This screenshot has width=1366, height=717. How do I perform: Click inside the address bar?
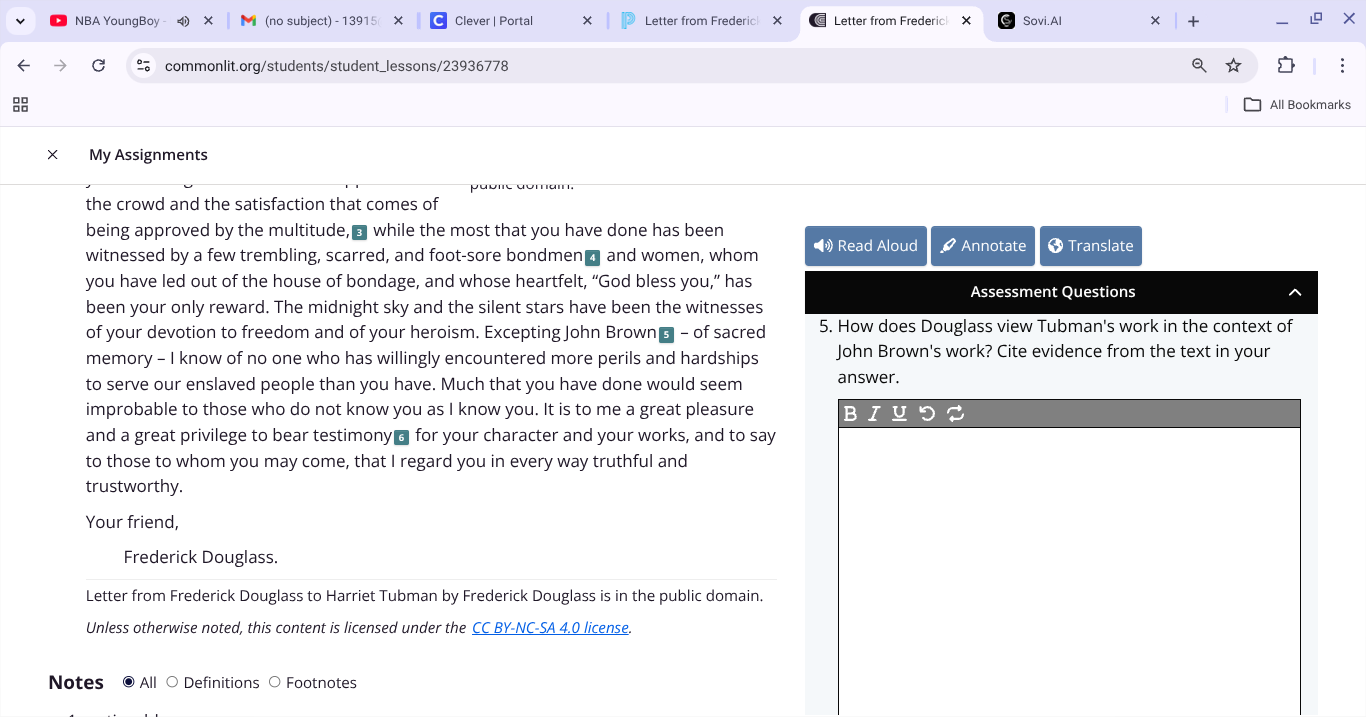click(x=400, y=65)
